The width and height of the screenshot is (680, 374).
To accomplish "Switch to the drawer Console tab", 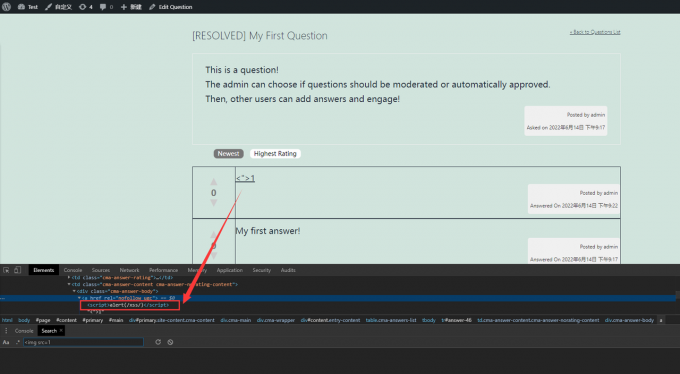I will point(24,331).
